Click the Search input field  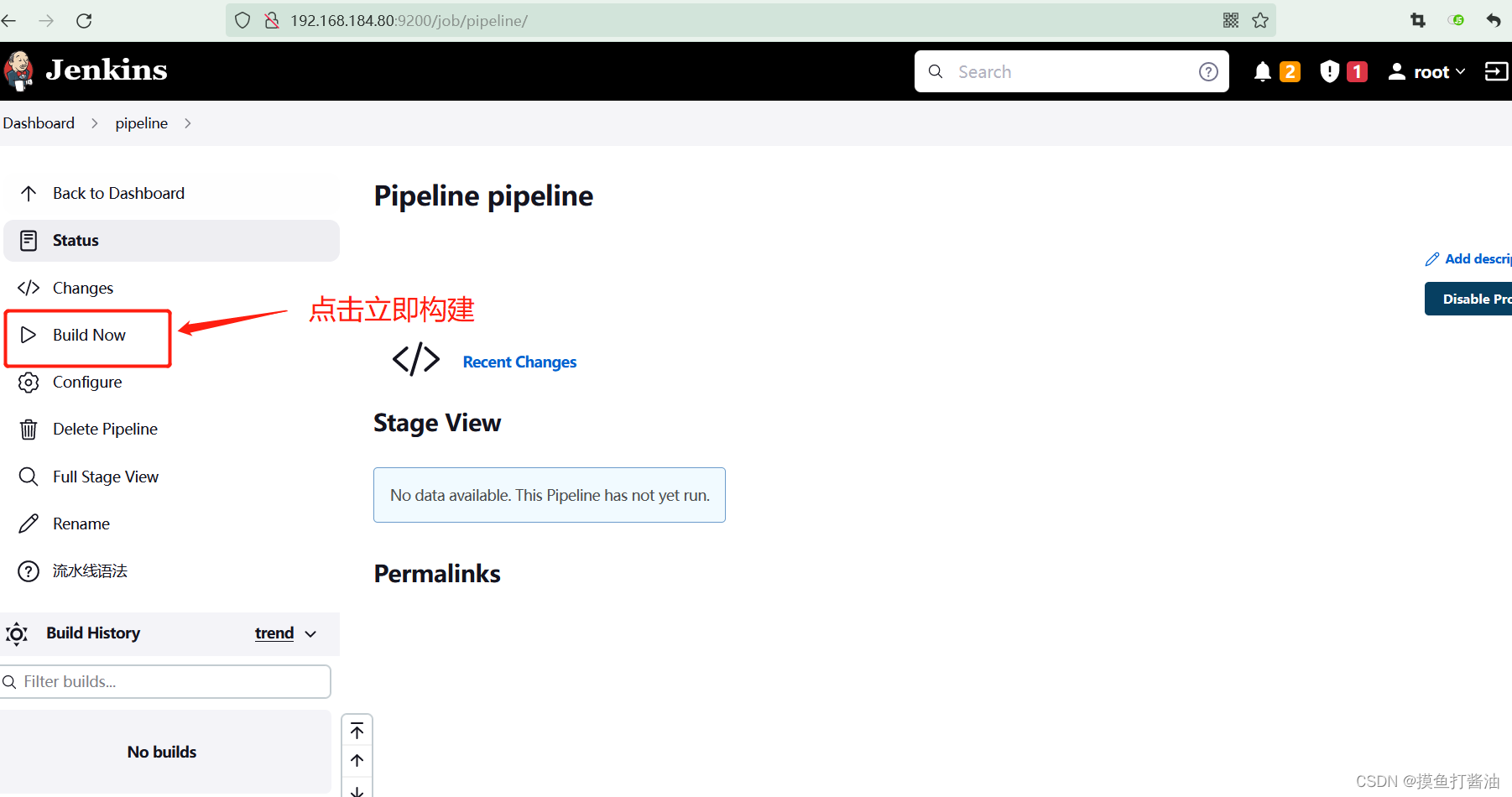(x=1071, y=71)
